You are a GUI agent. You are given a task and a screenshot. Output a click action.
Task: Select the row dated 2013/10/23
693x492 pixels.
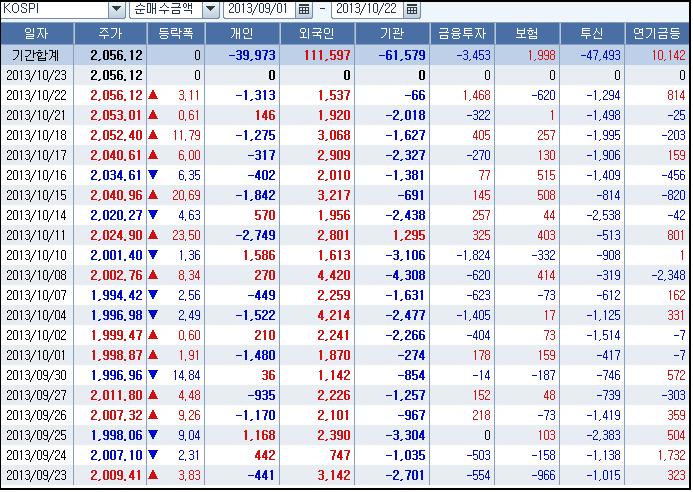tap(345, 76)
